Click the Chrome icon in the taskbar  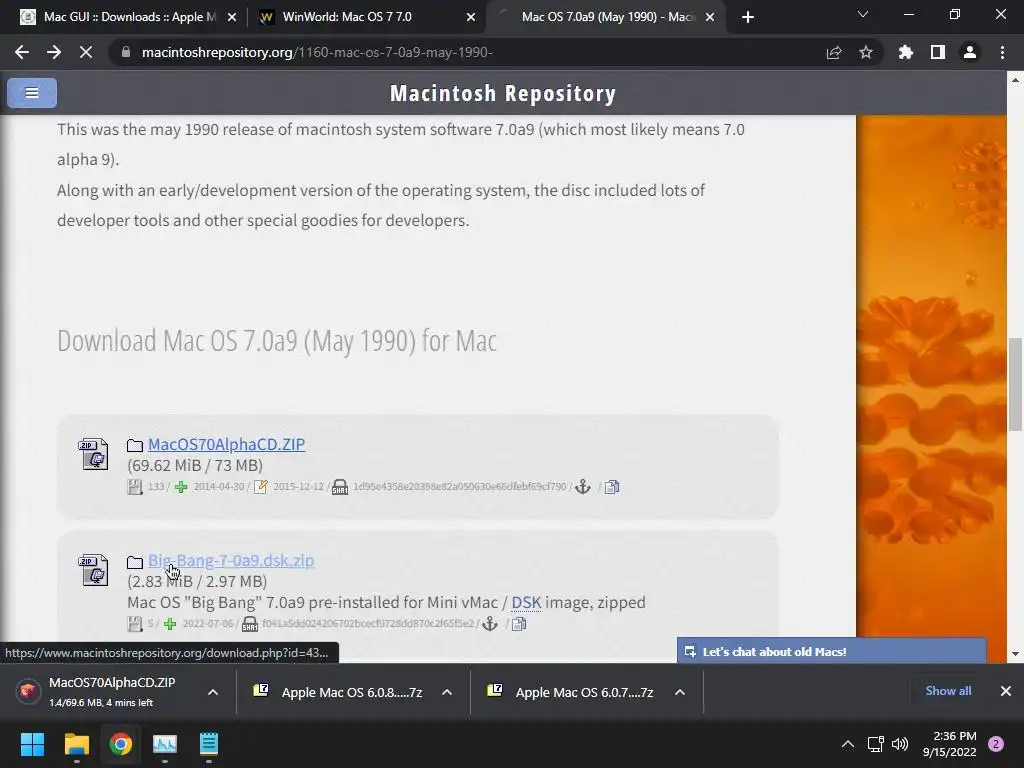(121, 744)
